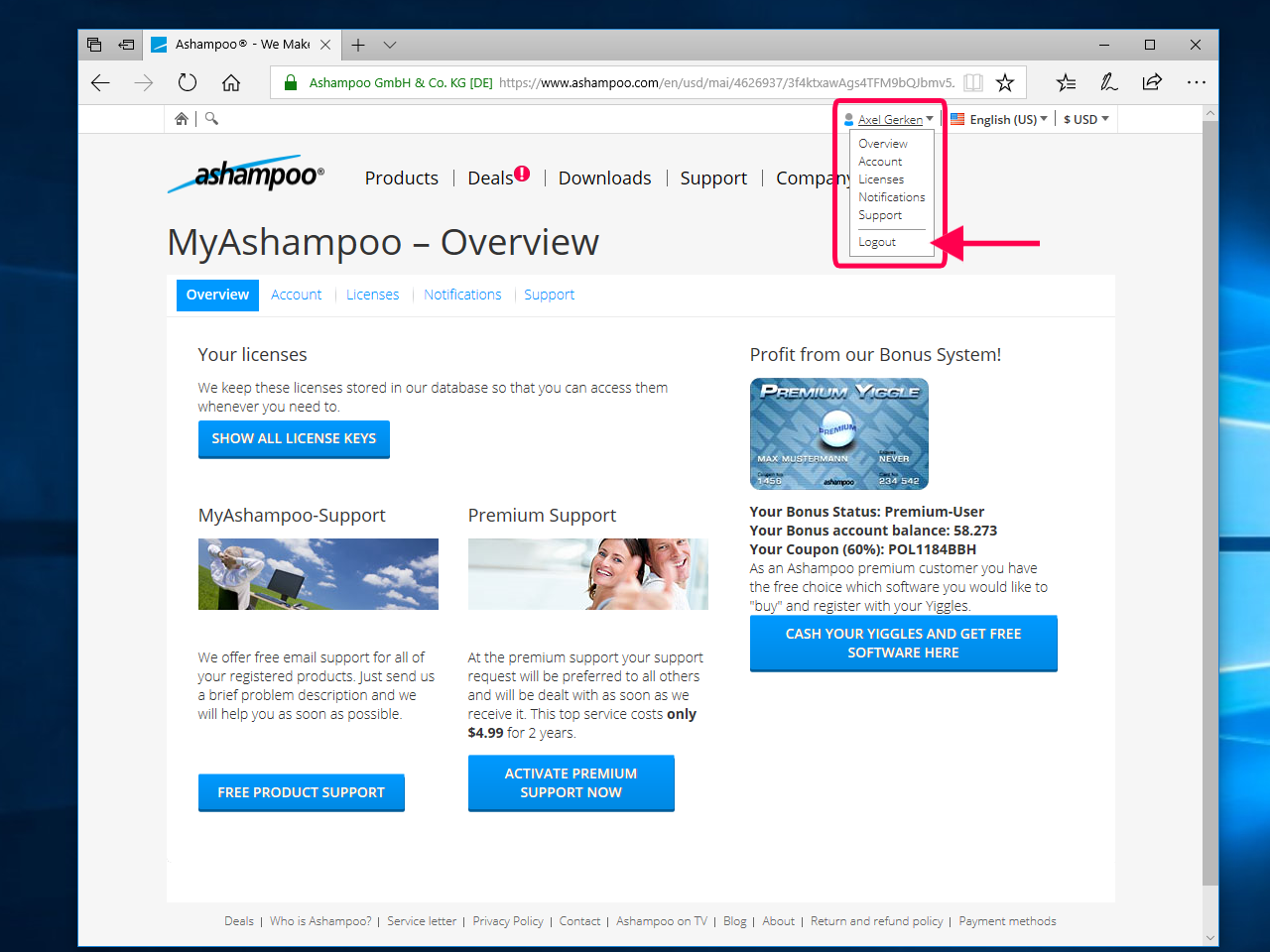
Task: Click the green padlock security icon
Action: 291,83
